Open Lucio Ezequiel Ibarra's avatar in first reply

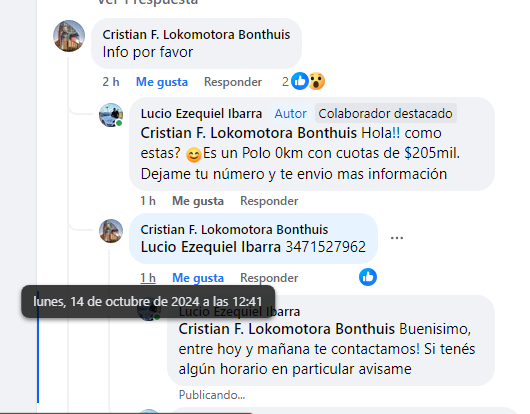tap(111, 115)
